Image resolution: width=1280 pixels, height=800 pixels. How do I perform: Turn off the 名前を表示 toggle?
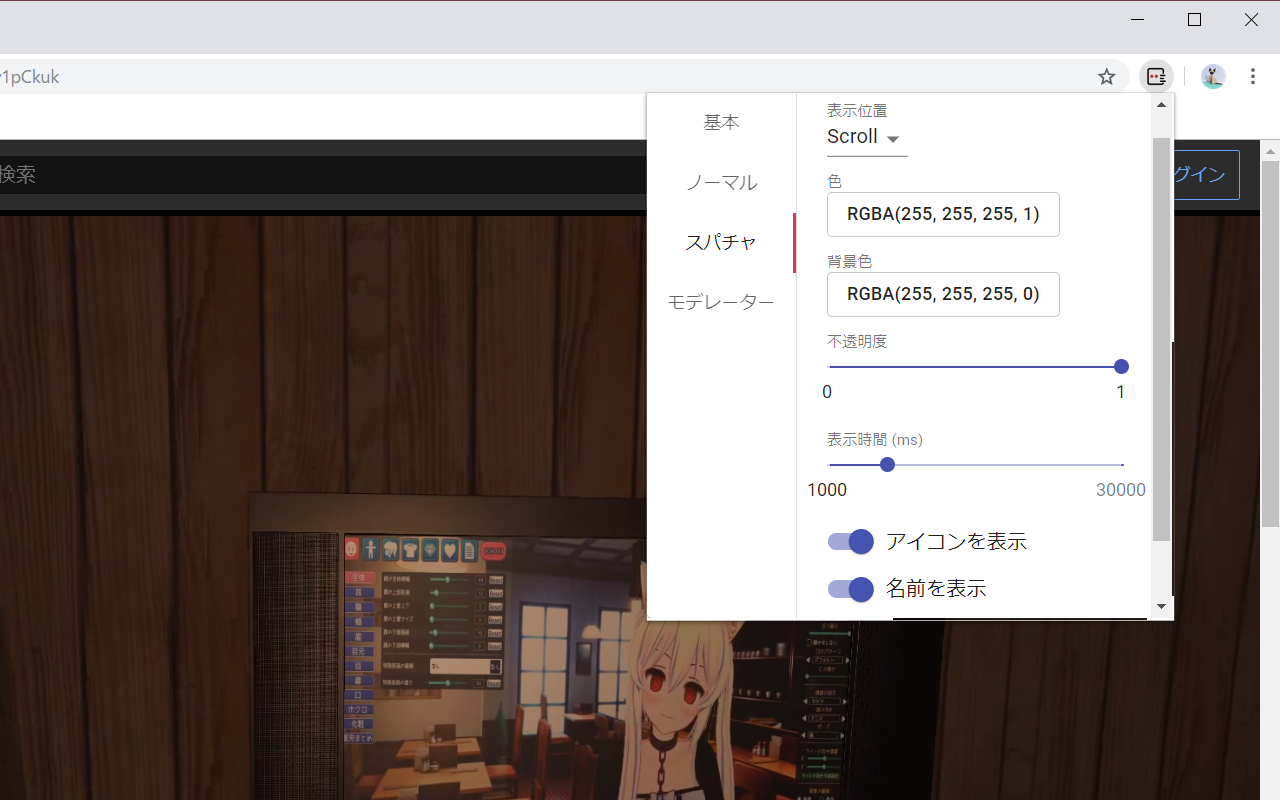point(849,589)
